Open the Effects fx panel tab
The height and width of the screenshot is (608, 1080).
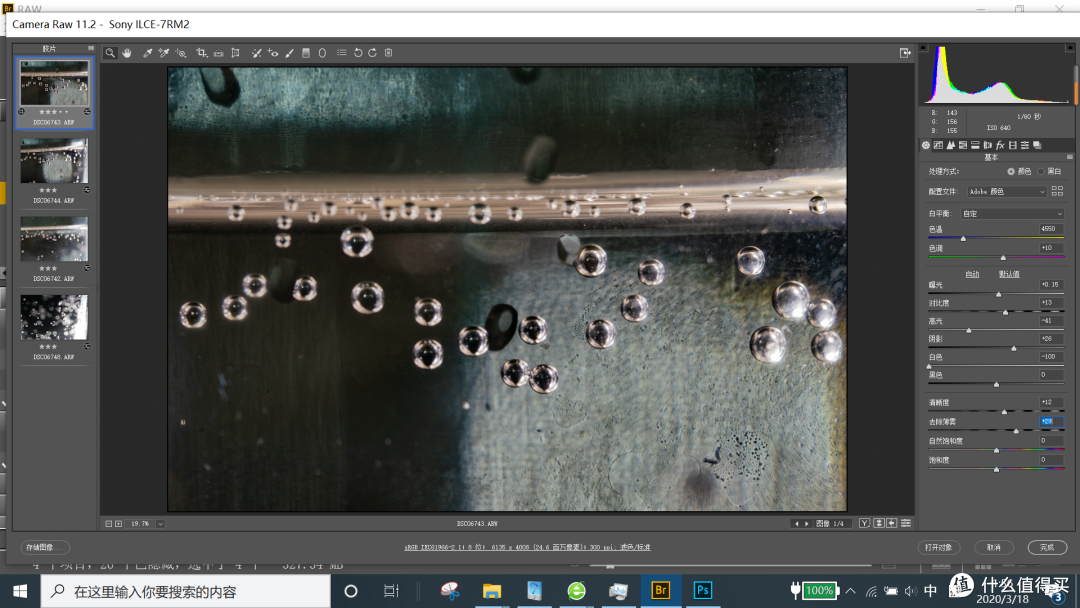coord(1000,145)
